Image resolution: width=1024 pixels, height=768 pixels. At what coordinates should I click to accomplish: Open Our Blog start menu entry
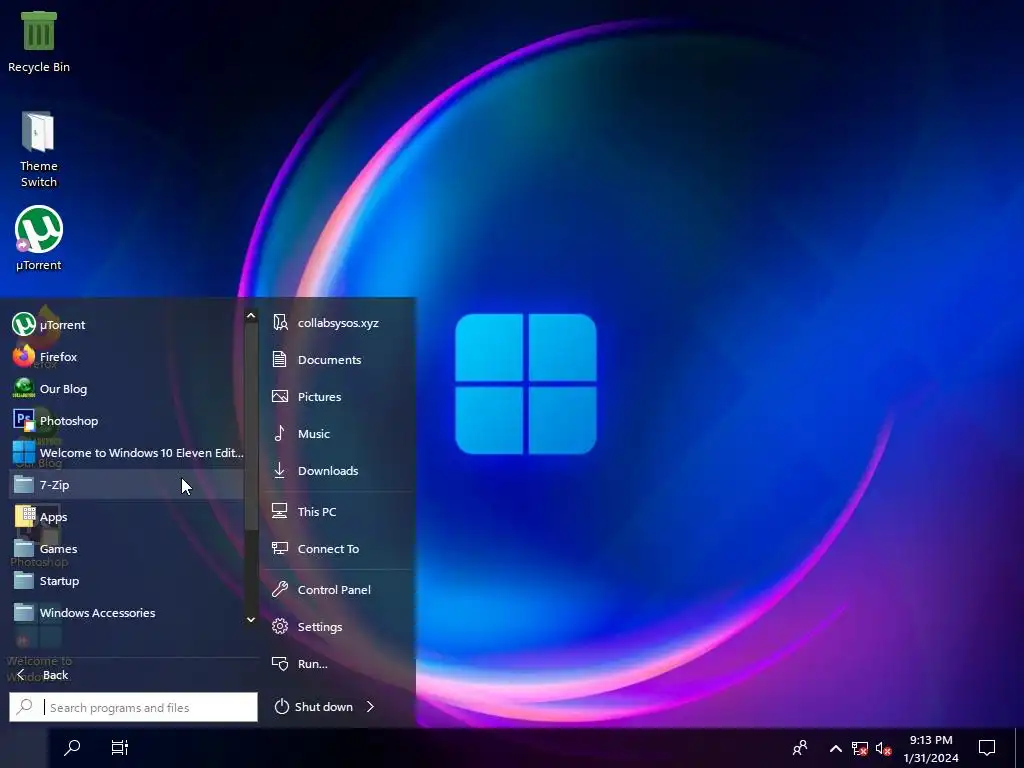point(126,389)
